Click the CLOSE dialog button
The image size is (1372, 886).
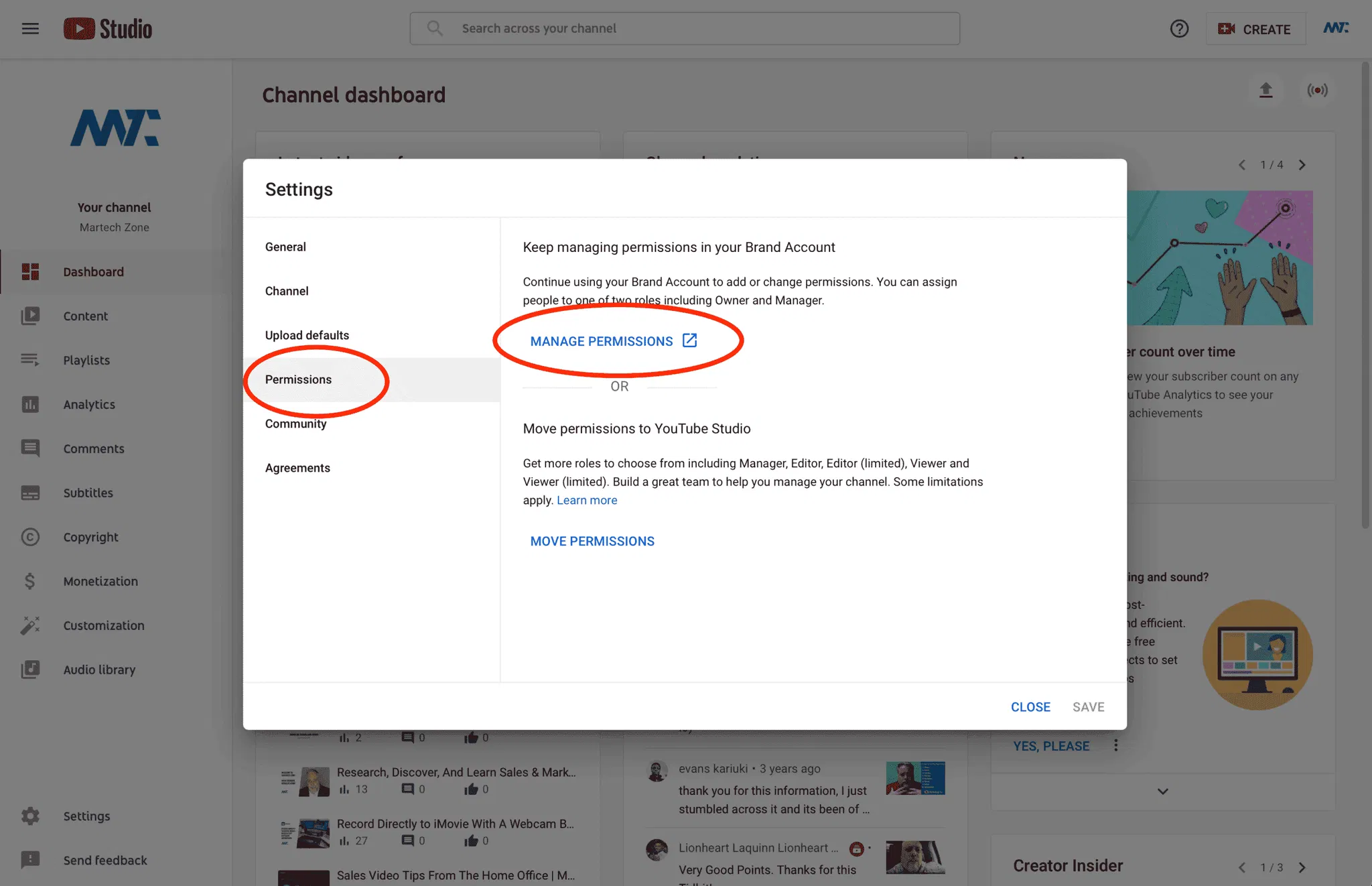pos(1030,707)
